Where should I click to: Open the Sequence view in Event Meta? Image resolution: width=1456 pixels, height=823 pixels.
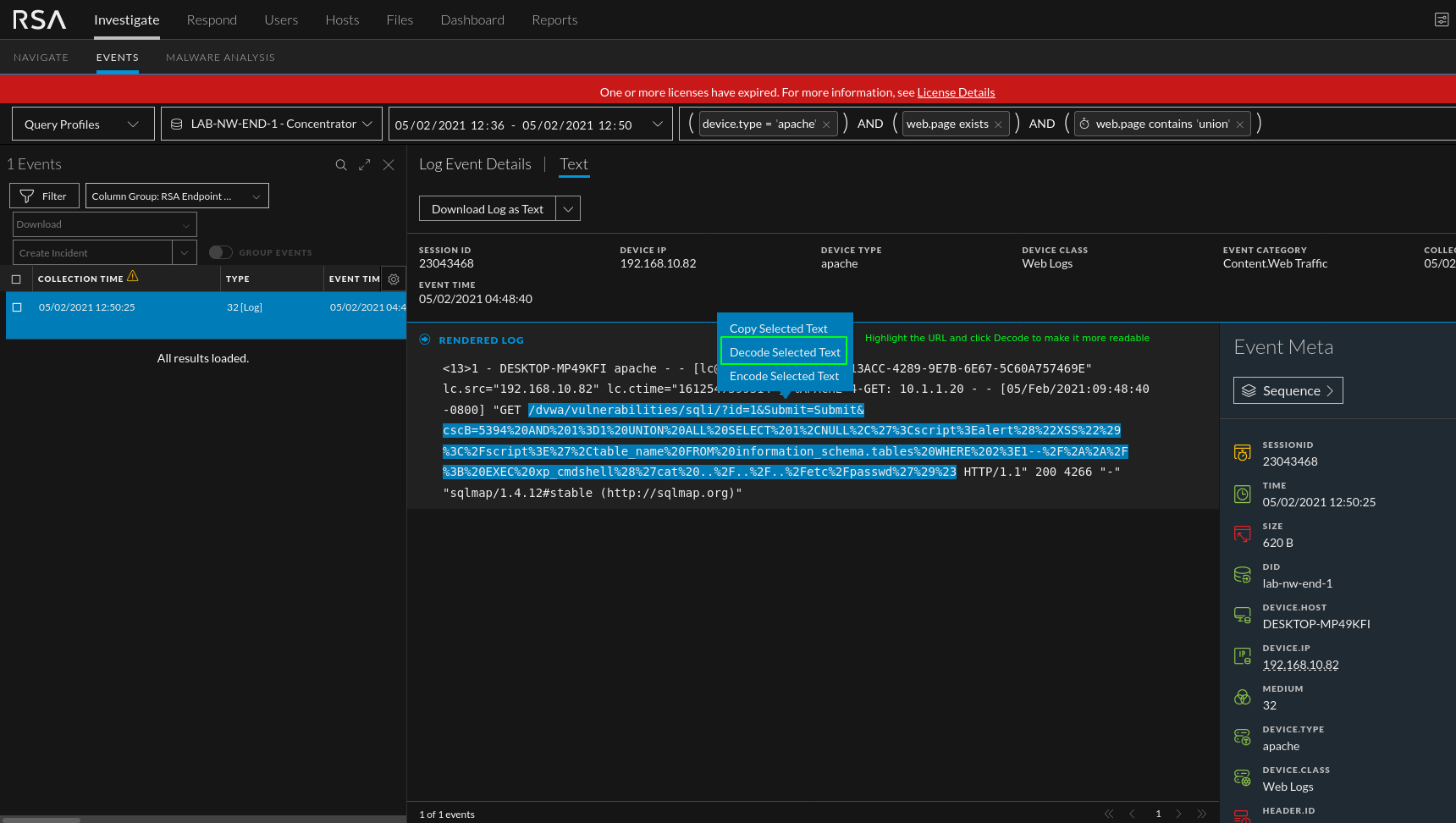pyautogui.click(x=1288, y=390)
